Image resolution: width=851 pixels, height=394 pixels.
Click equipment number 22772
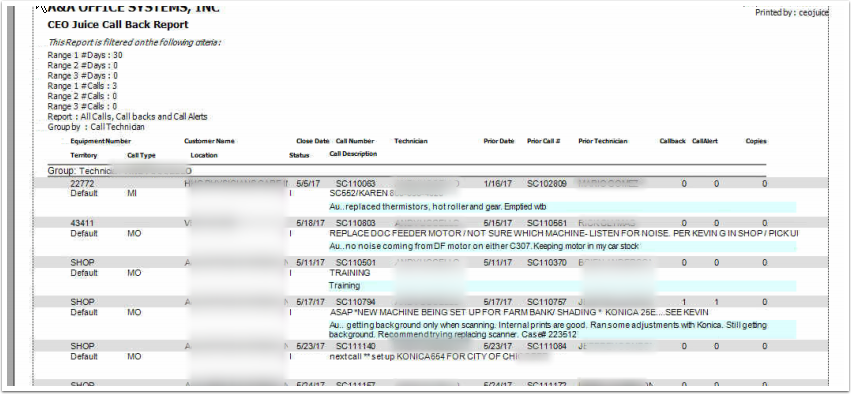82,184
